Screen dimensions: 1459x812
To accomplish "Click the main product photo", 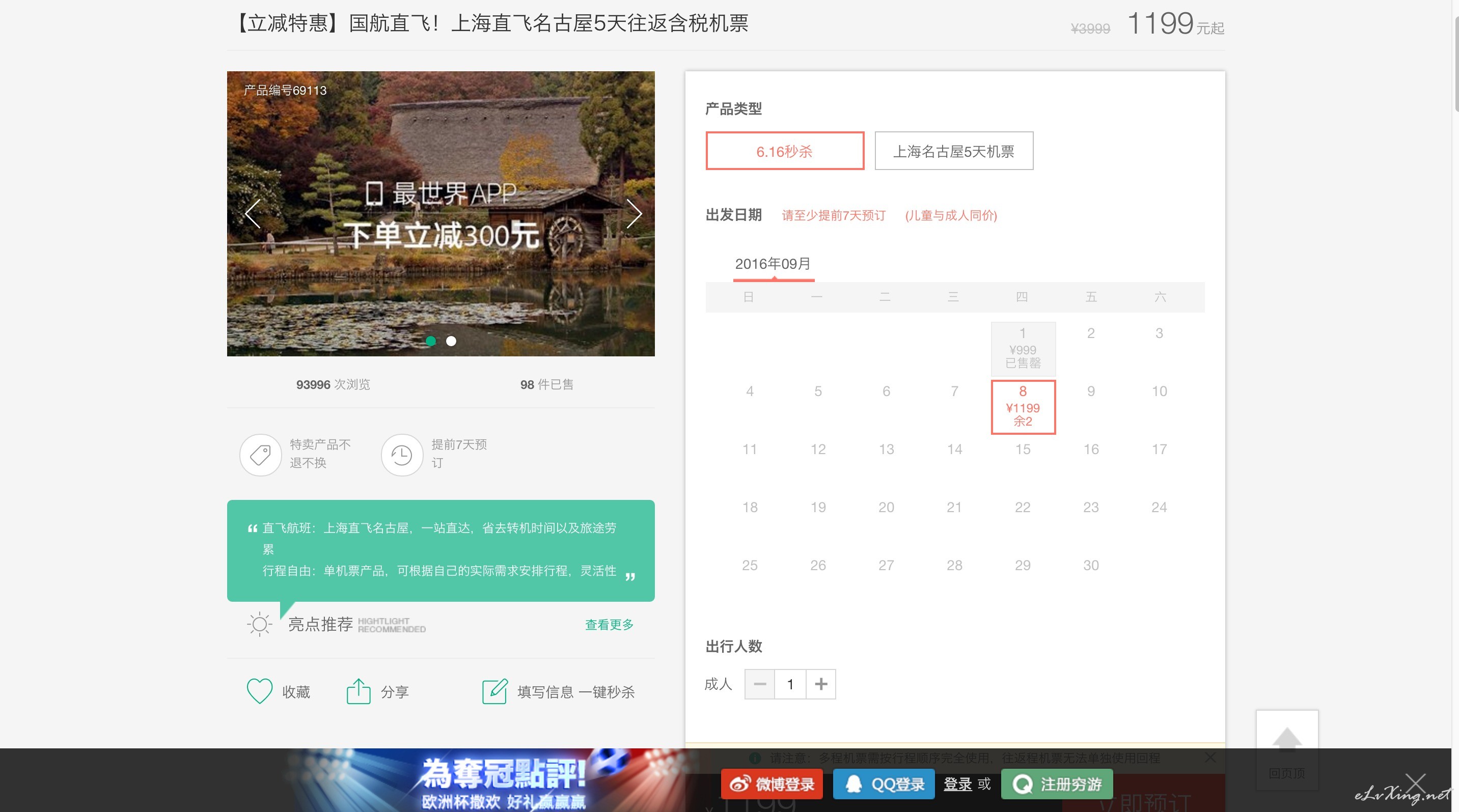I will point(441,213).
